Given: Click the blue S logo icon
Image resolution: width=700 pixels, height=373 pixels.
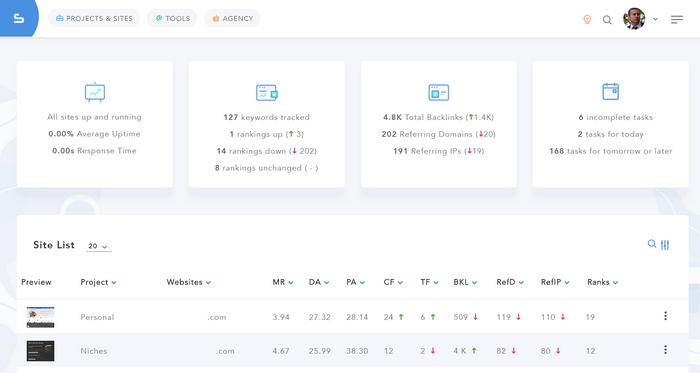Looking at the screenshot, I should coord(18,18).
